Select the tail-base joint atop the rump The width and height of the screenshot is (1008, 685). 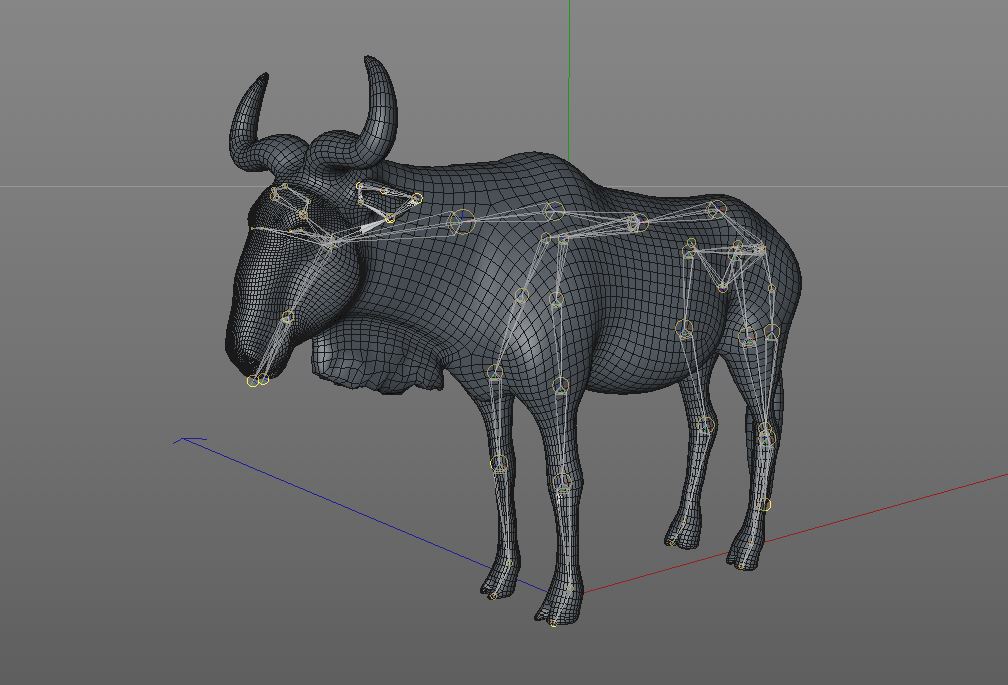[x=716, y=209]
